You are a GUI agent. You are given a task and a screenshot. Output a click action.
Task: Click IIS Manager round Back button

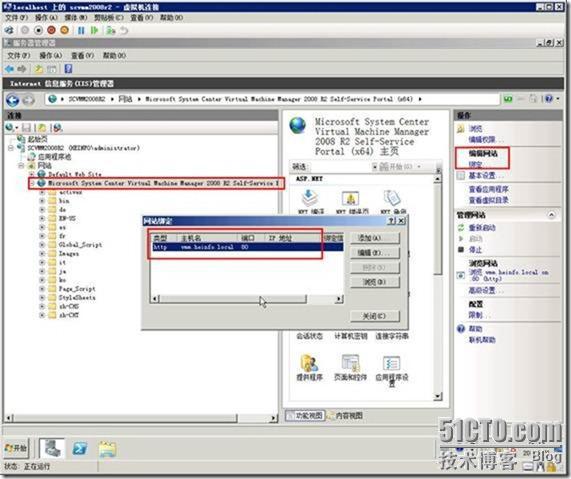pos(13,100)
